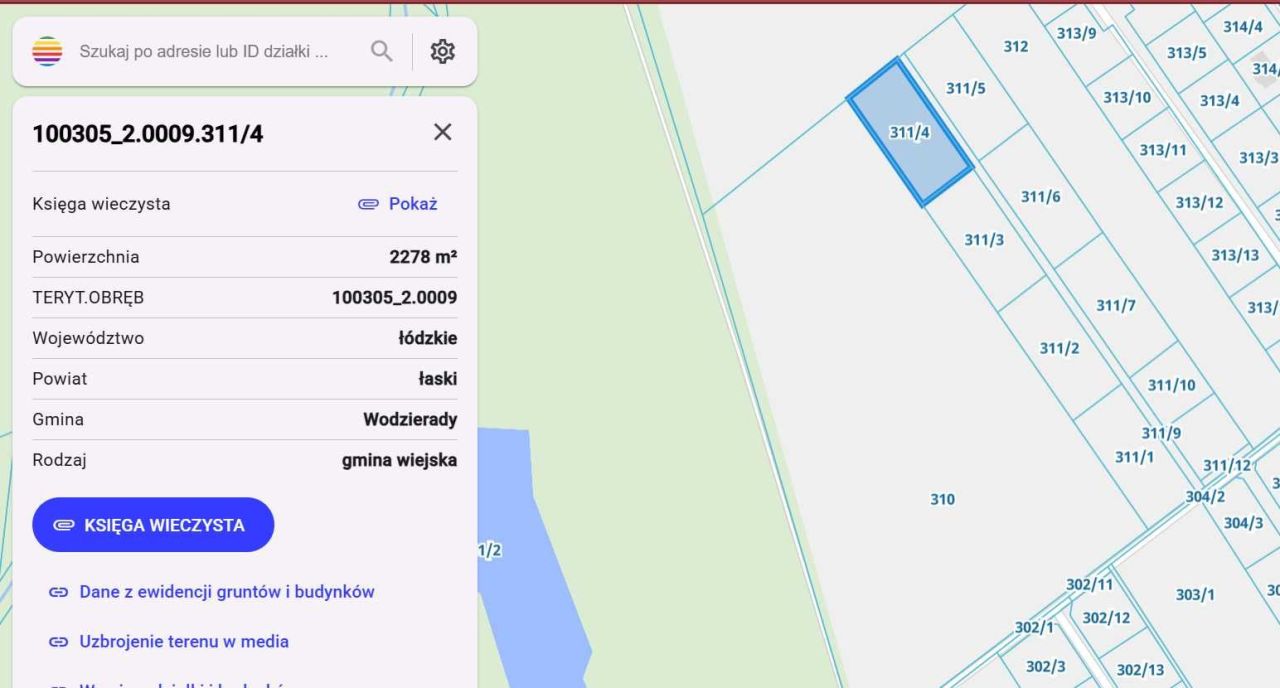Click the area value 2278 m²
This screenshot has height=688, width=1280.
coord(423,257)
